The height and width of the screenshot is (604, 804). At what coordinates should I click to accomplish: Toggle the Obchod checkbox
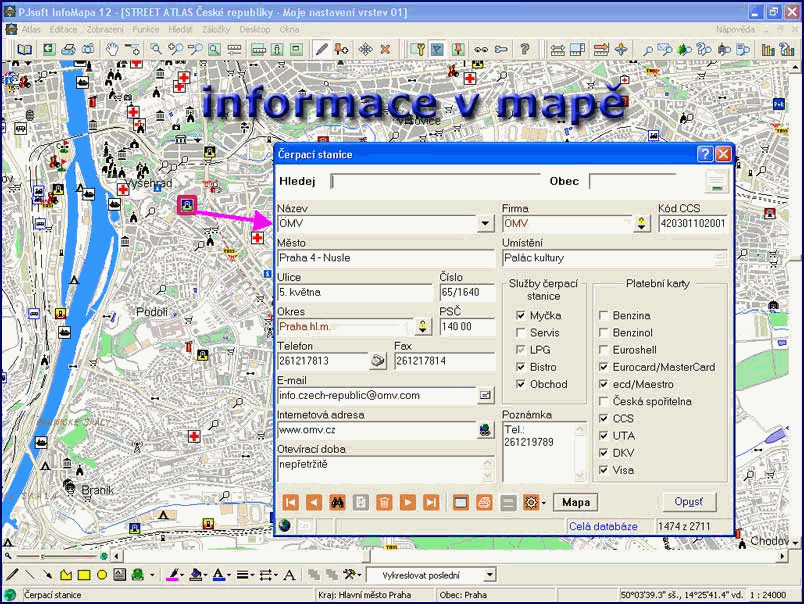(520, 384)
